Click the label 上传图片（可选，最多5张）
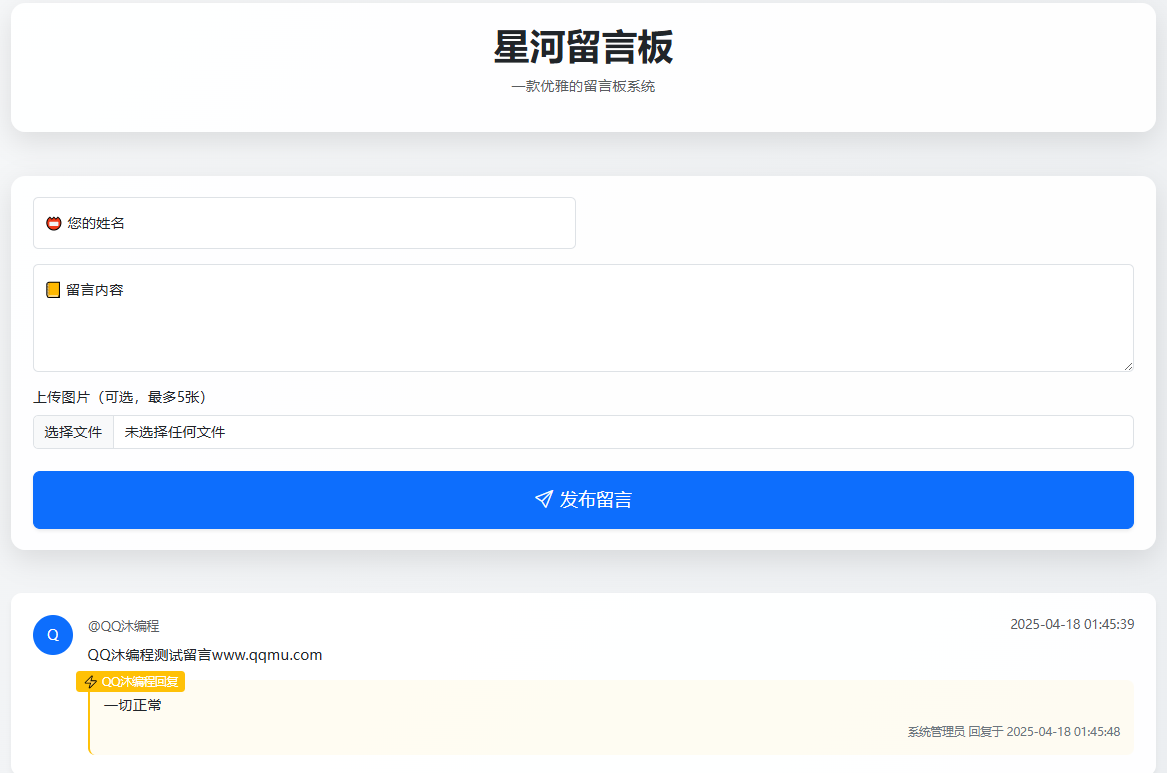This screenshot has width=1167, height=773. [120, 397]
